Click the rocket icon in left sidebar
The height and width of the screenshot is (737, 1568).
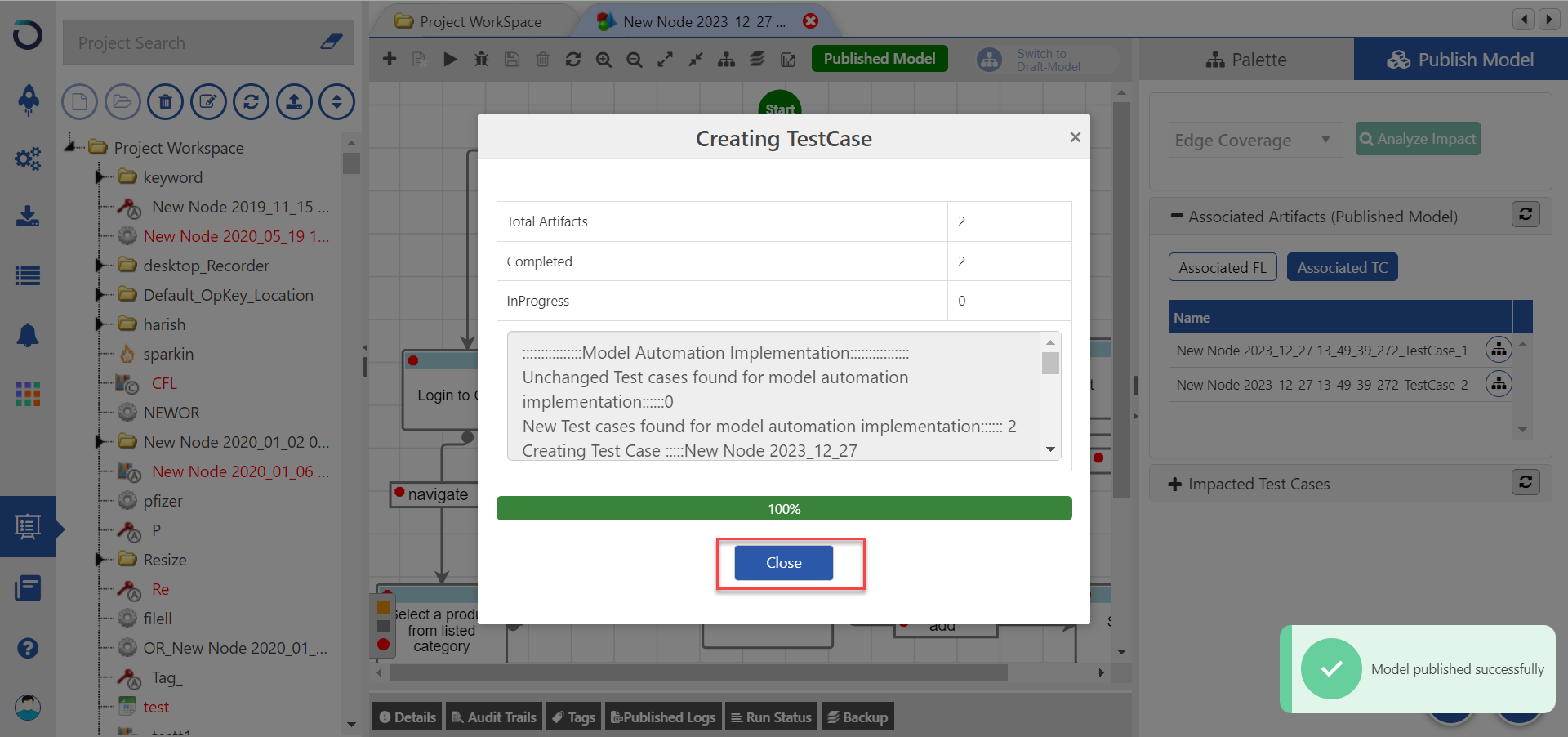click(28, 99)
